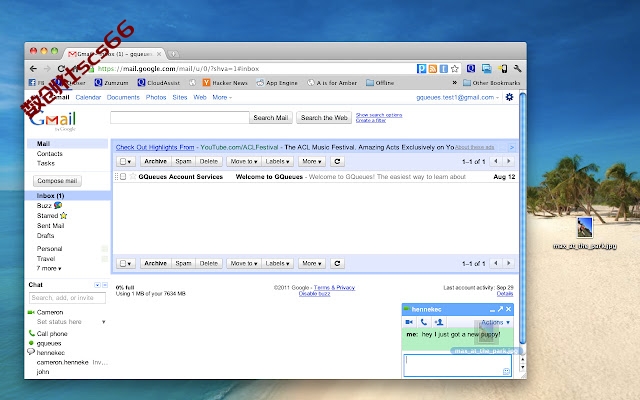Open the Set status here dropdown
The image size is (640, 400).
104,322
